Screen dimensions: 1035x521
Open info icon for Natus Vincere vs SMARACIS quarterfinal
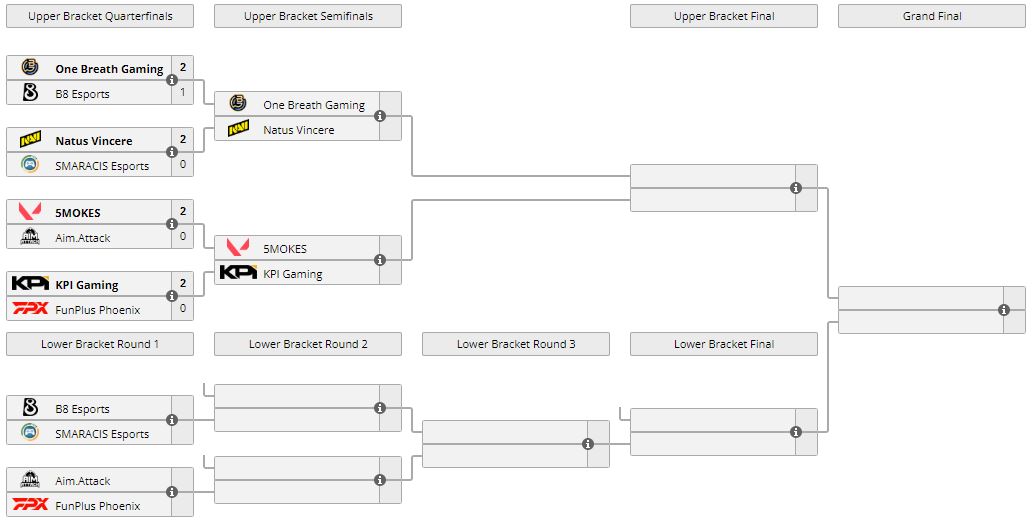[172, 152]
